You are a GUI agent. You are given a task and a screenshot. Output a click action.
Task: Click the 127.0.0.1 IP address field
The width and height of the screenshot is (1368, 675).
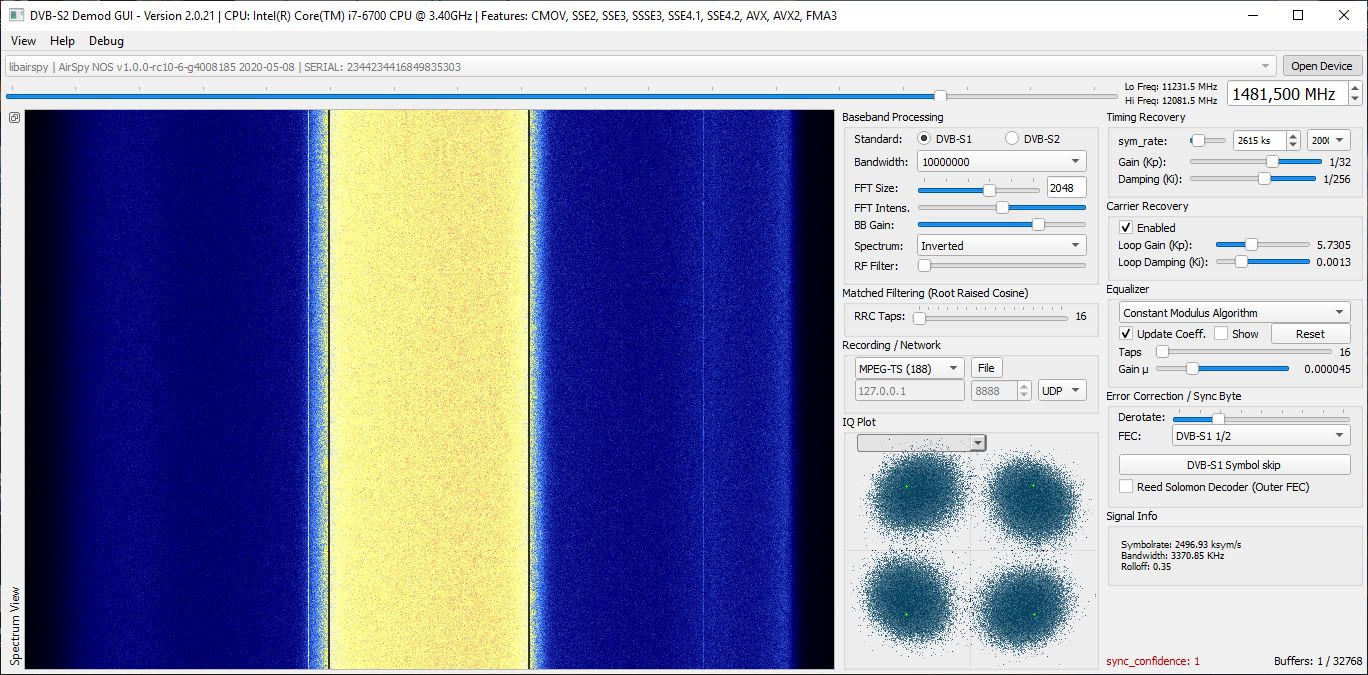909,391
